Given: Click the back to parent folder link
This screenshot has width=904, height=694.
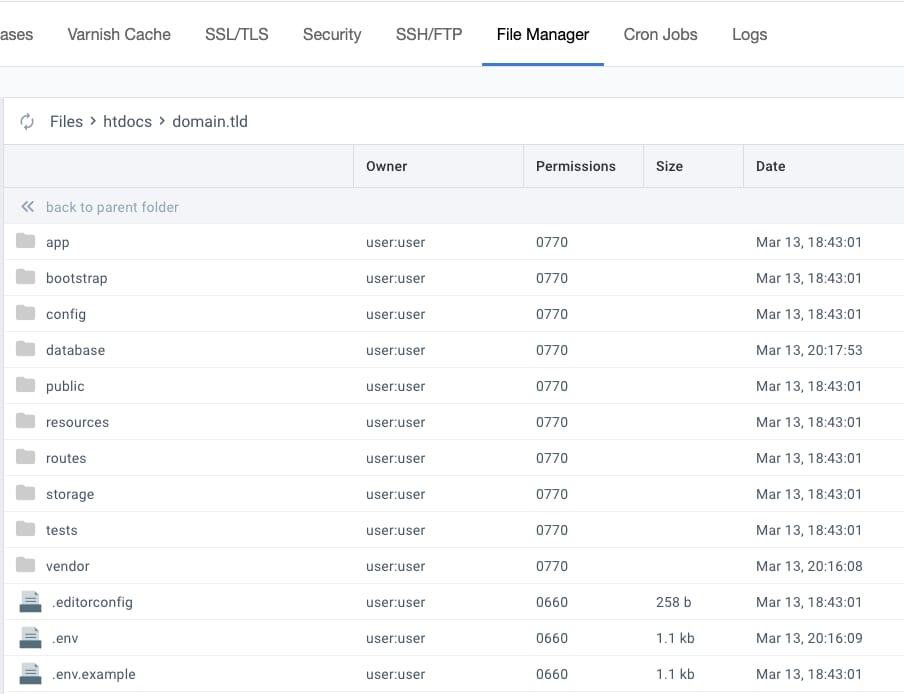Looking at the screenshot, I should coord(111,207).
